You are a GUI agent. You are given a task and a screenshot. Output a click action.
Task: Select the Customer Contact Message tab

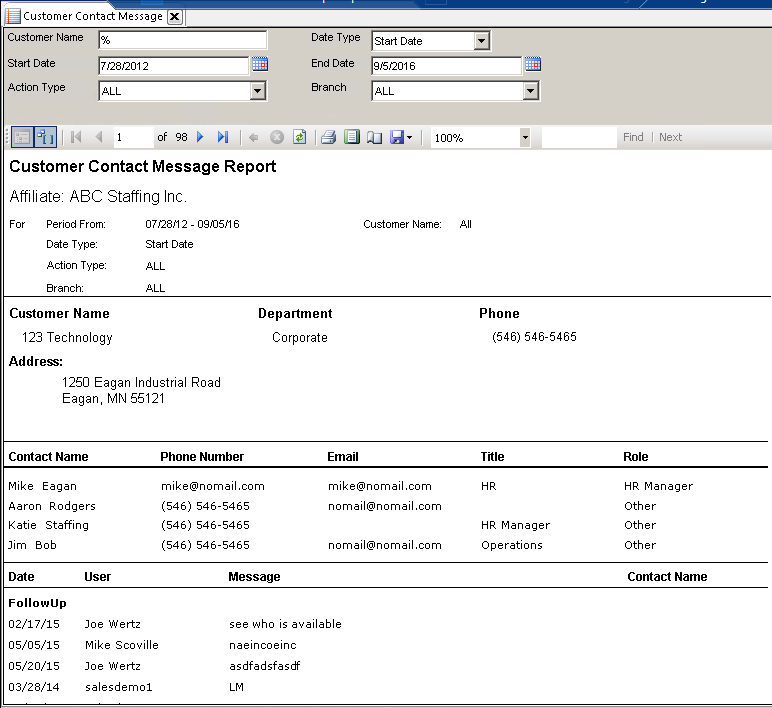tap(93, 16)
